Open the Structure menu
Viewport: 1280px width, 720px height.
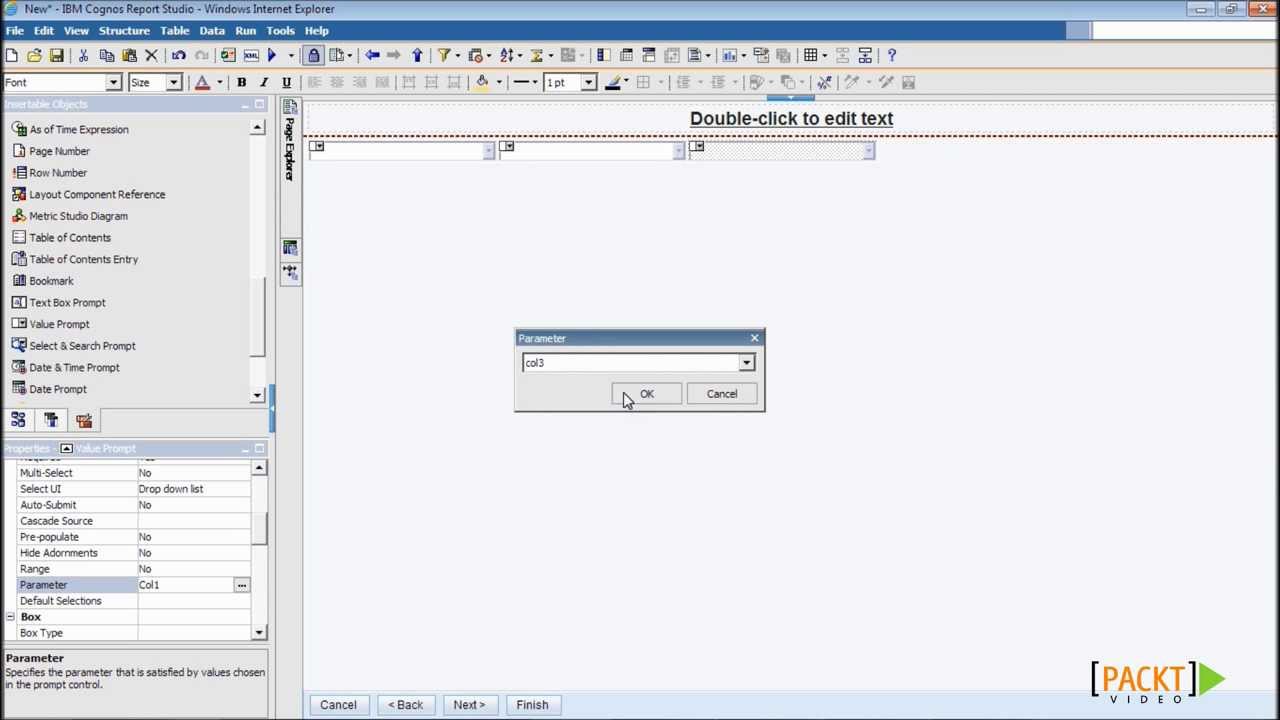124,31
